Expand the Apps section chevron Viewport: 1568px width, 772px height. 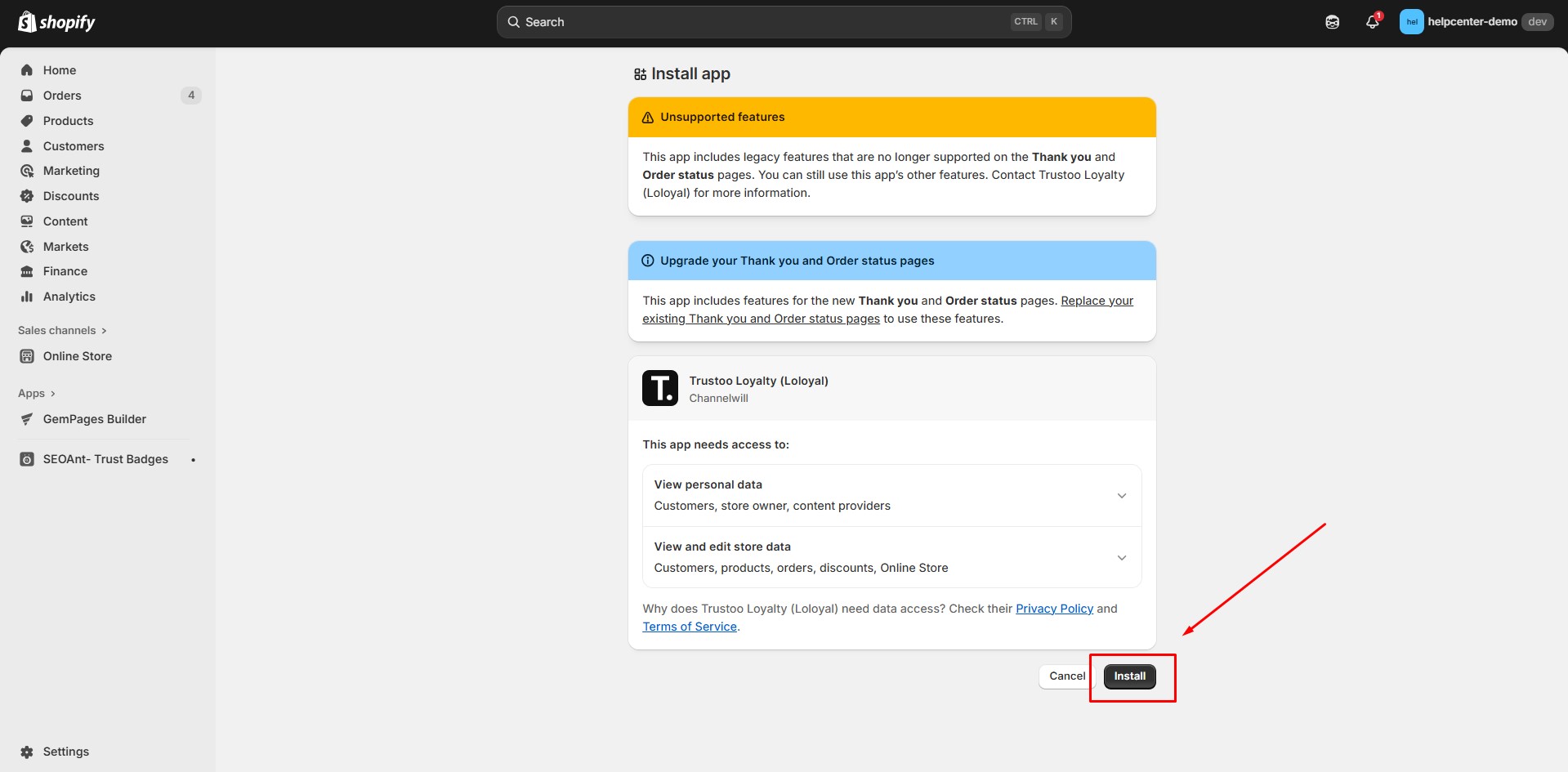pos(53,394)
